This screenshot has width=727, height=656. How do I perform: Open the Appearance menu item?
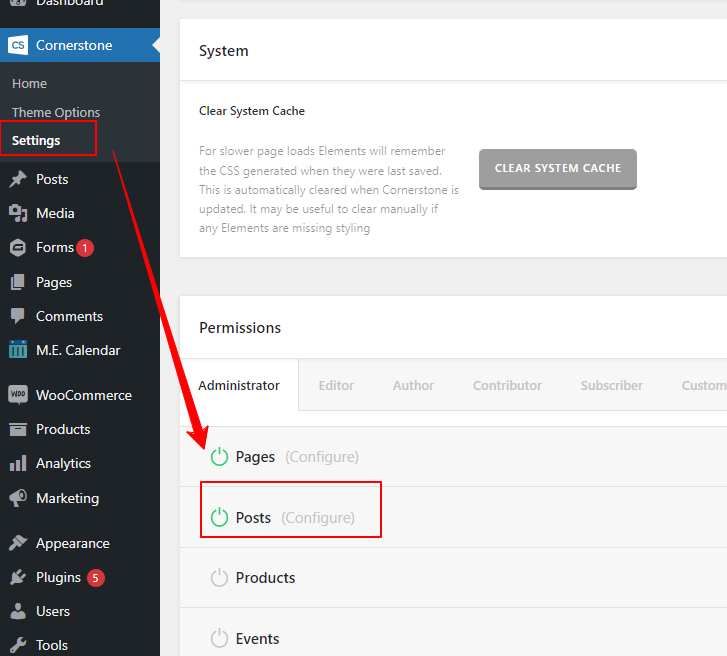[x=72, y=543]
